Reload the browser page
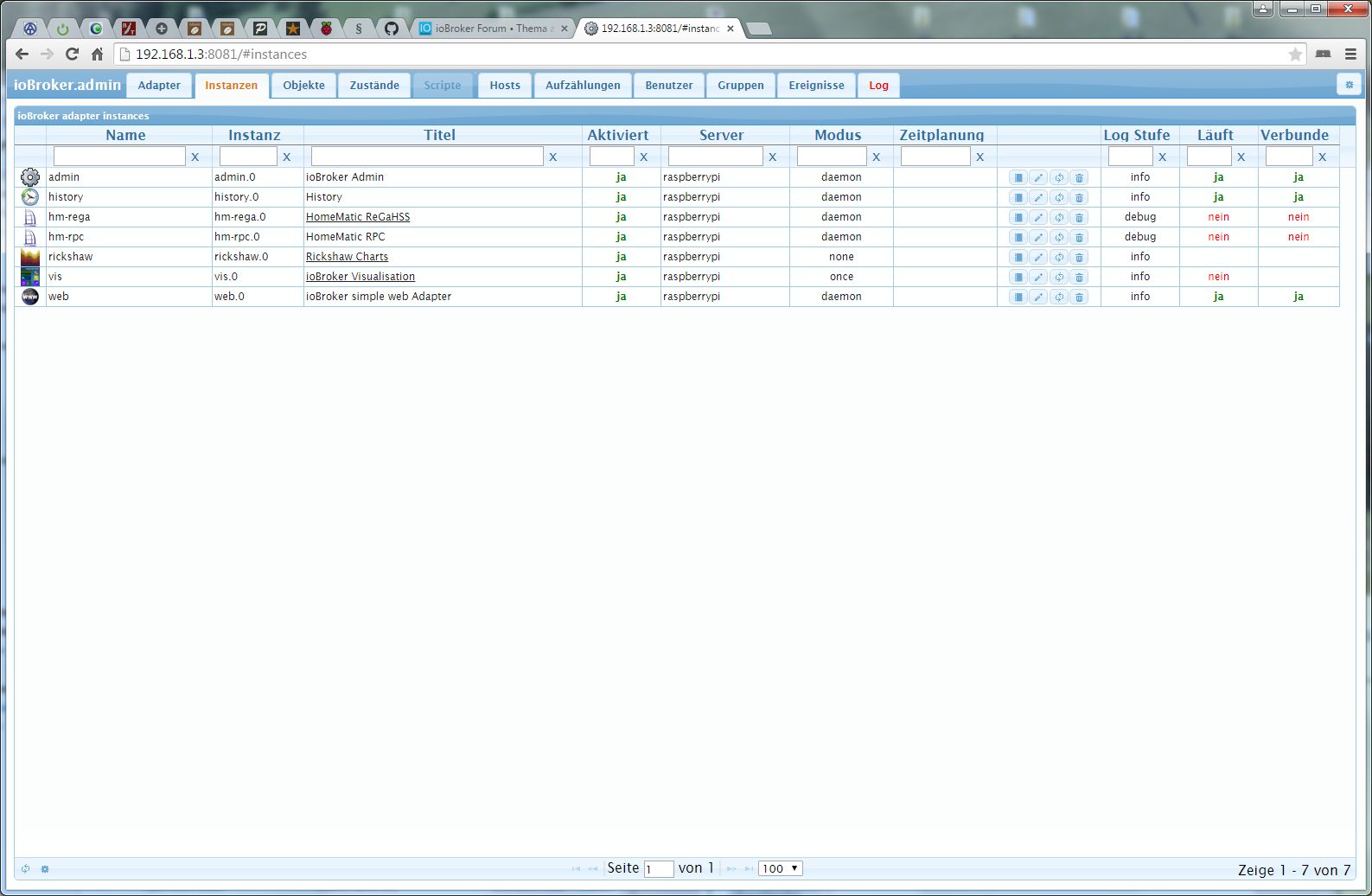Screen dimensions: 1372x896 point(73,54)
